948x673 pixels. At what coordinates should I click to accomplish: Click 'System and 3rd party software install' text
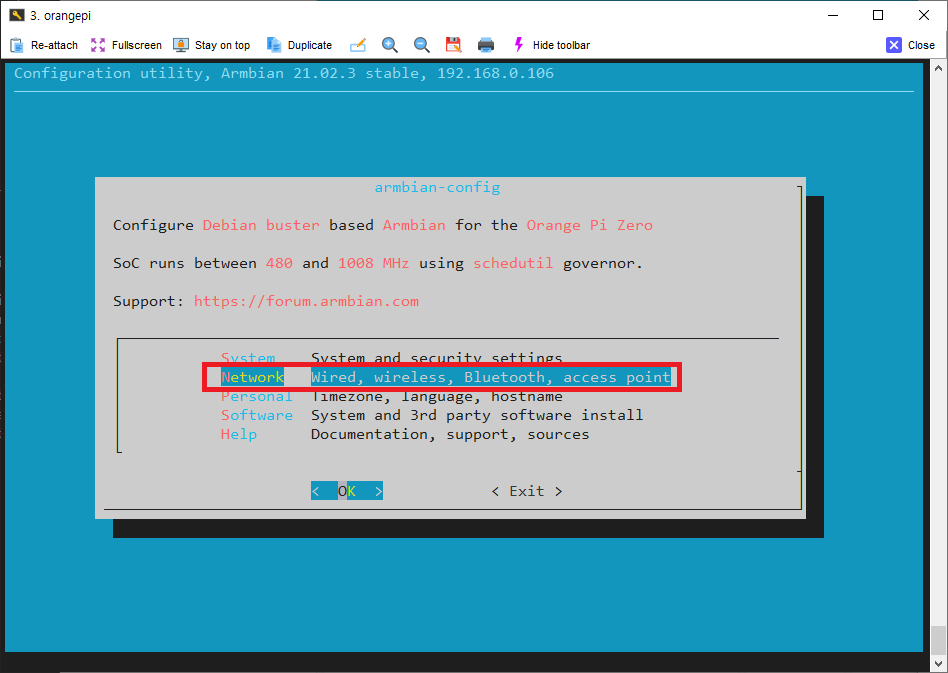(477, 415)
